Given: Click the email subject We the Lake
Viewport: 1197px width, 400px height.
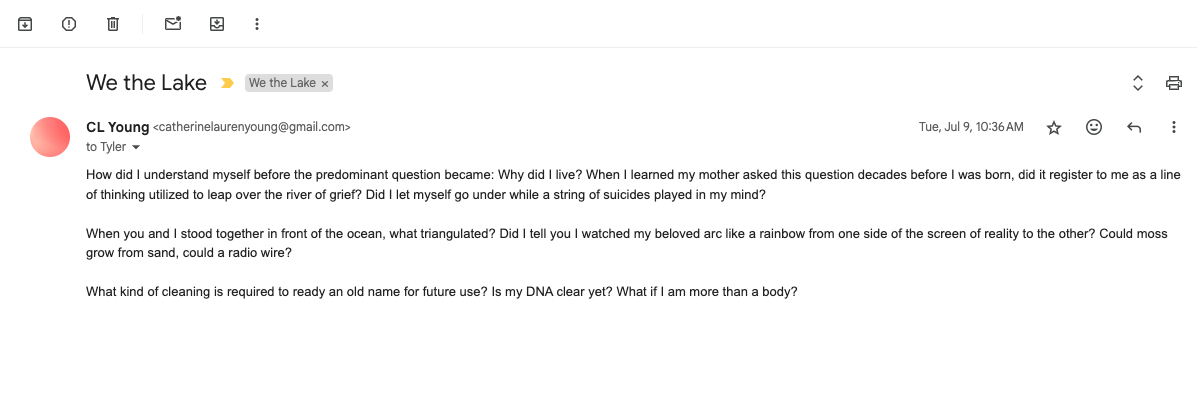Looking at the screenshot, I should click(x=146, y=83).
